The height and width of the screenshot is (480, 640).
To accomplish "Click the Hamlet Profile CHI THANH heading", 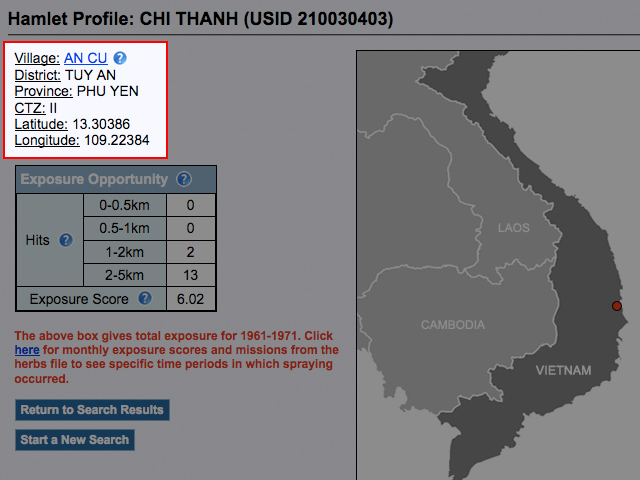I will [200, 19].
